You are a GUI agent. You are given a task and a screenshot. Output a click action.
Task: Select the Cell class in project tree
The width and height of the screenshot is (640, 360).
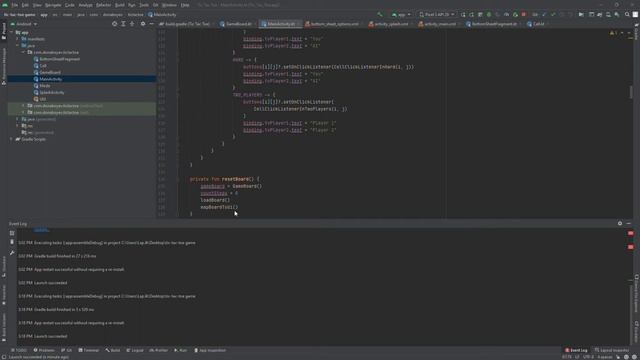tap(43, 66)
